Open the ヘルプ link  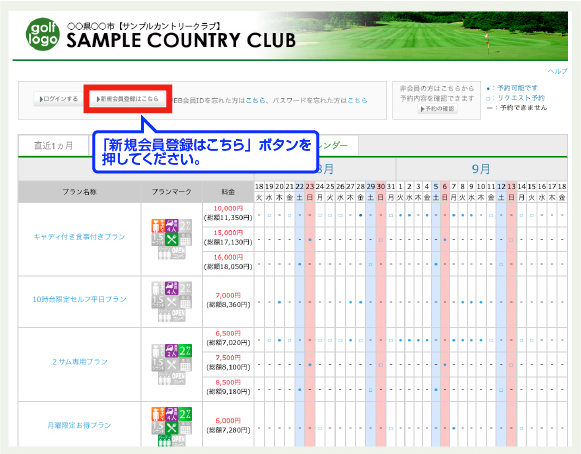pos(557,71)
